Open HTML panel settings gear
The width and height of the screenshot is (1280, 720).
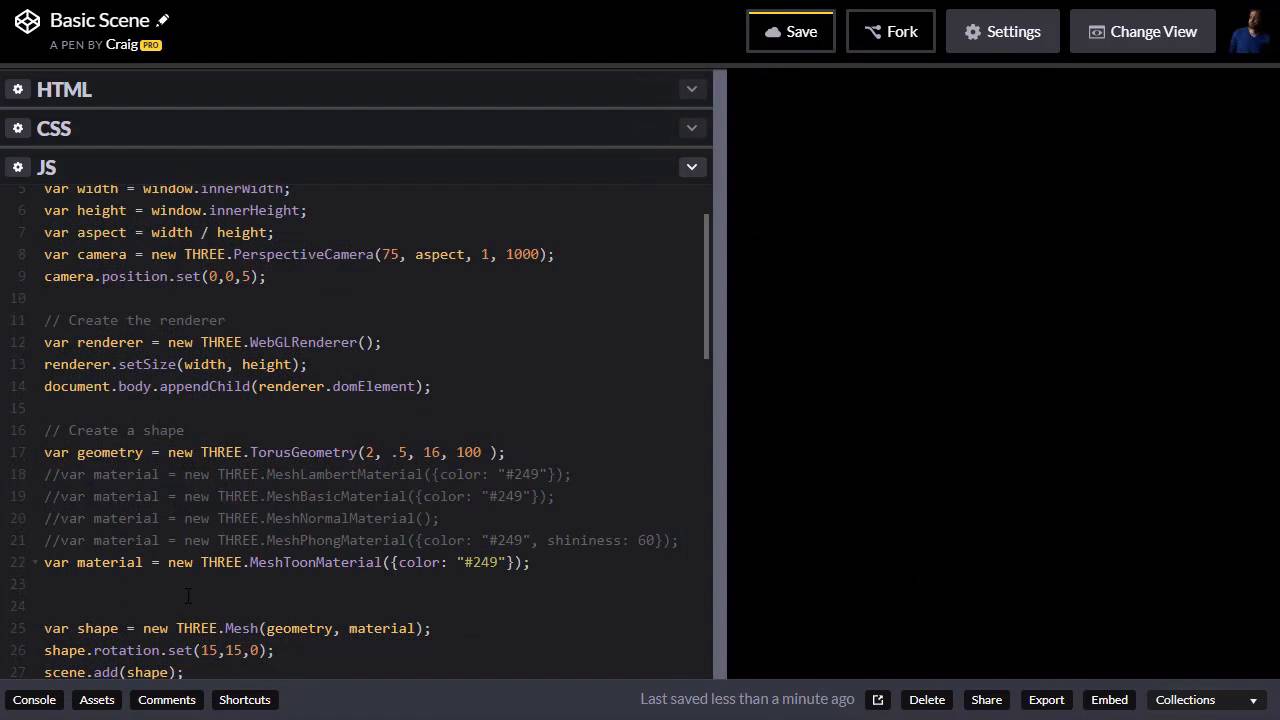[x=18, y=90]
